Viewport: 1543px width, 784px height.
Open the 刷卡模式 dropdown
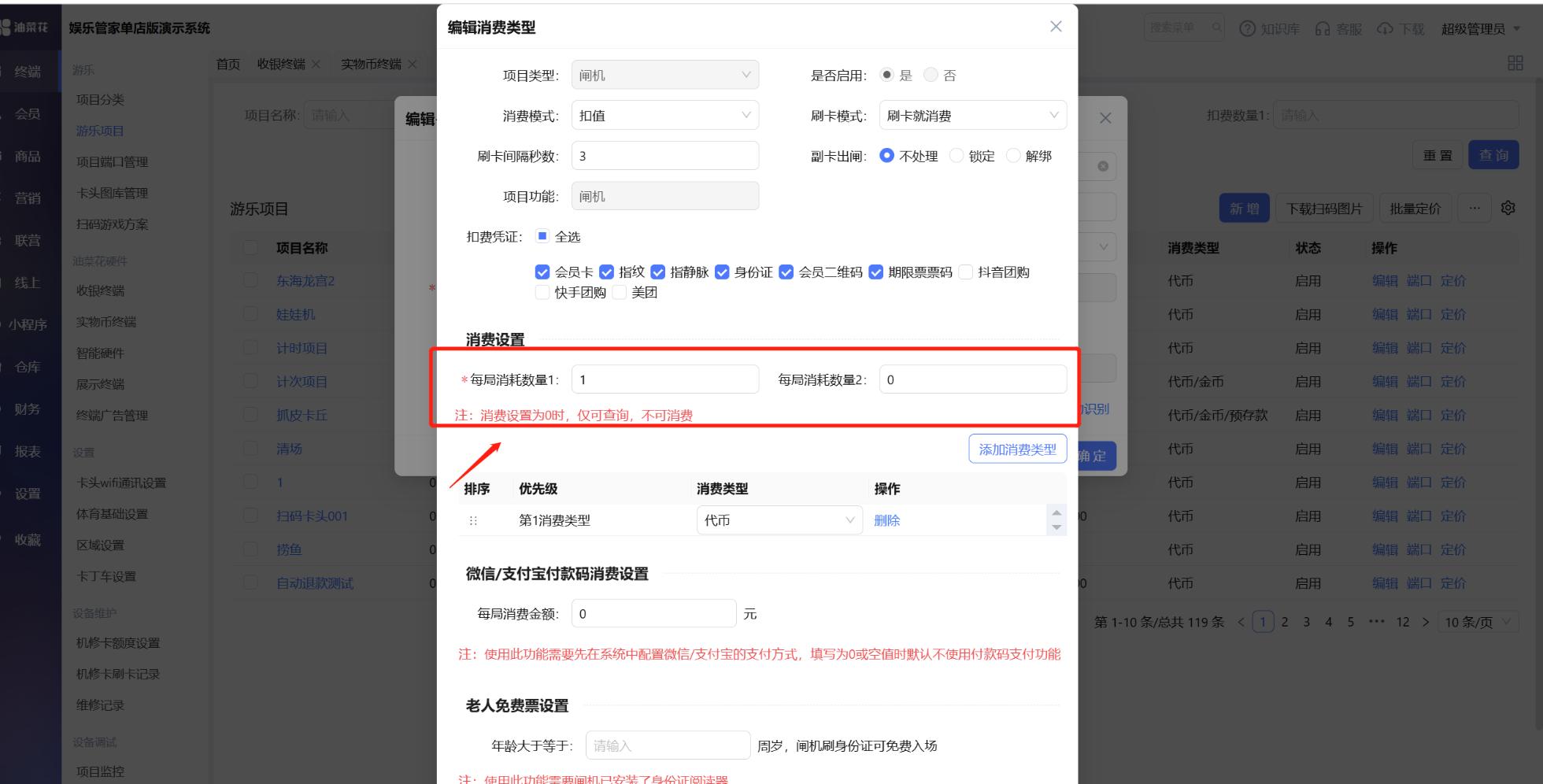pos(973,116)
